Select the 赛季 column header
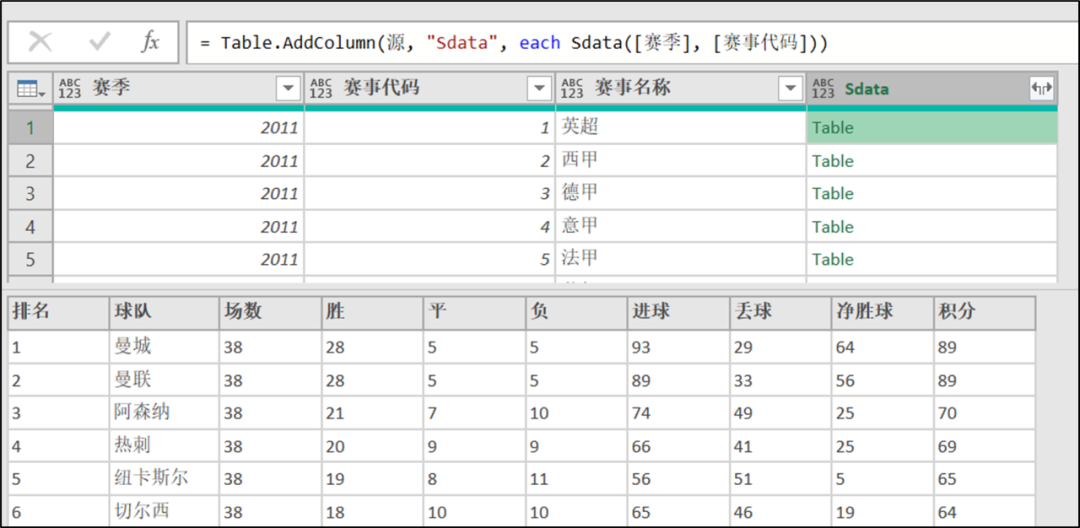The width and height of the screenshot is (1080, 528). [179, 89]
